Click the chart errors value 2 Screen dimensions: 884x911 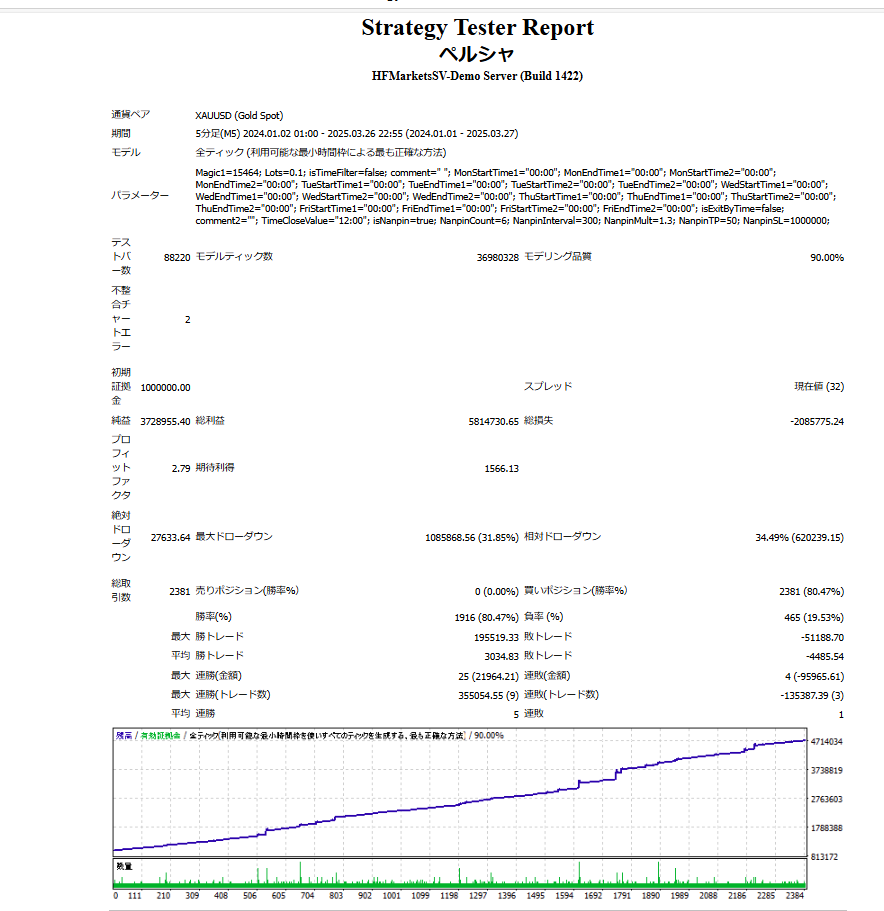(x=188, y=320)
